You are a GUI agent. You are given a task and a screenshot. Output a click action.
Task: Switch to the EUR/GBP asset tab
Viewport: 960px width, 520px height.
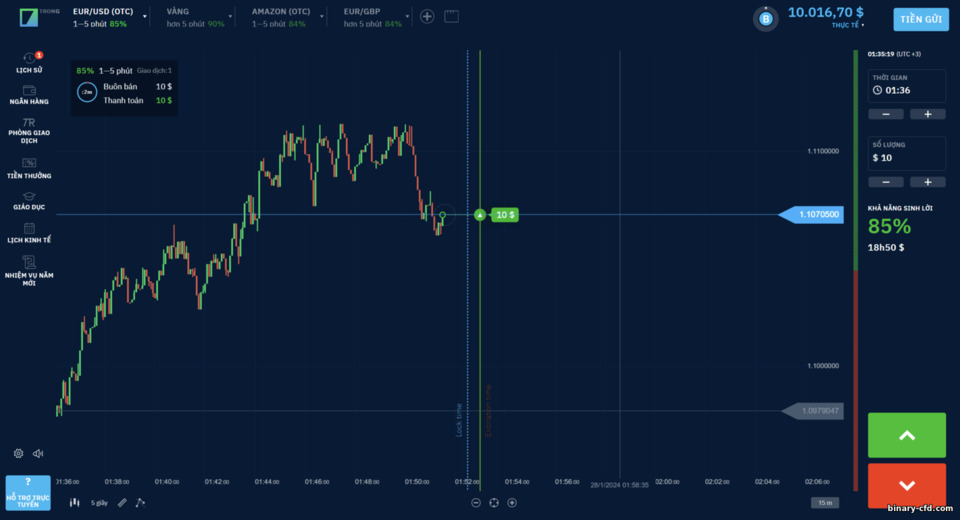373,17
